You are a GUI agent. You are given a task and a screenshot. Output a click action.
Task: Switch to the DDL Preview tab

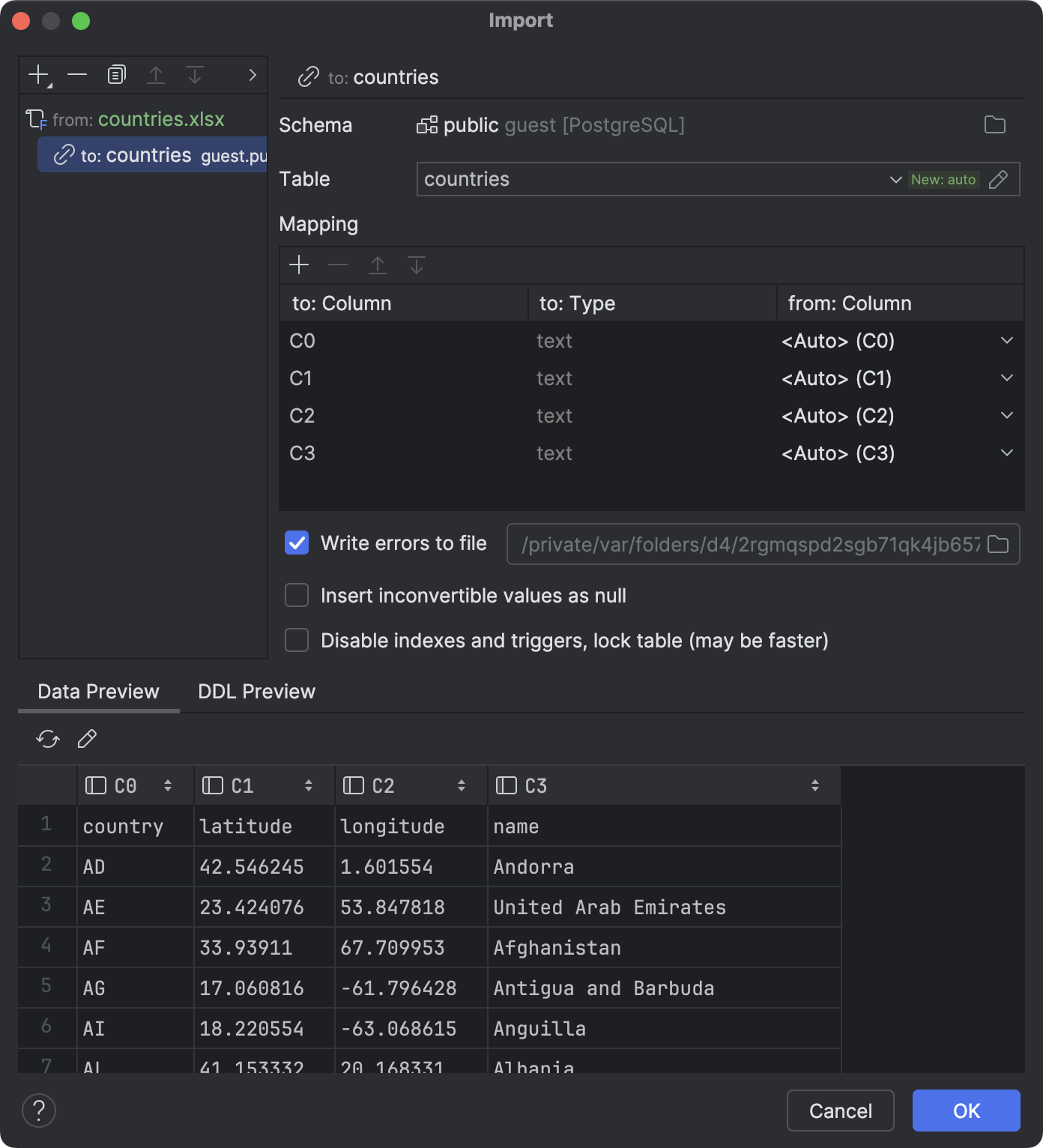pos(256,691)
